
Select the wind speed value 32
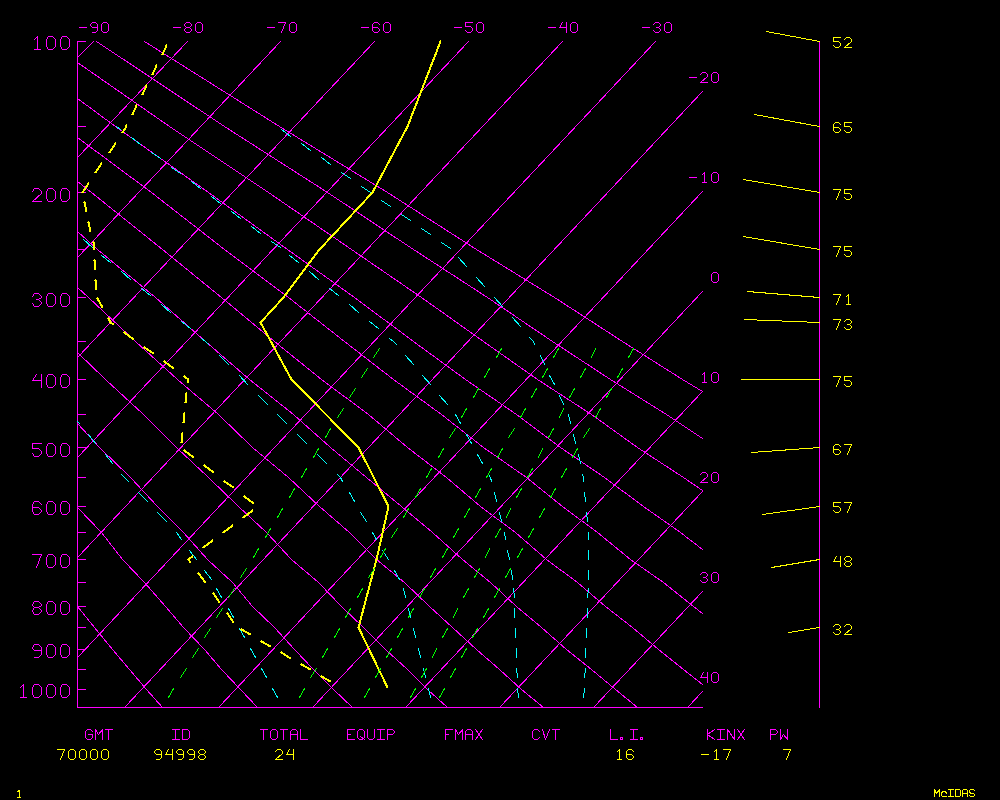click(x=842, y=630)
